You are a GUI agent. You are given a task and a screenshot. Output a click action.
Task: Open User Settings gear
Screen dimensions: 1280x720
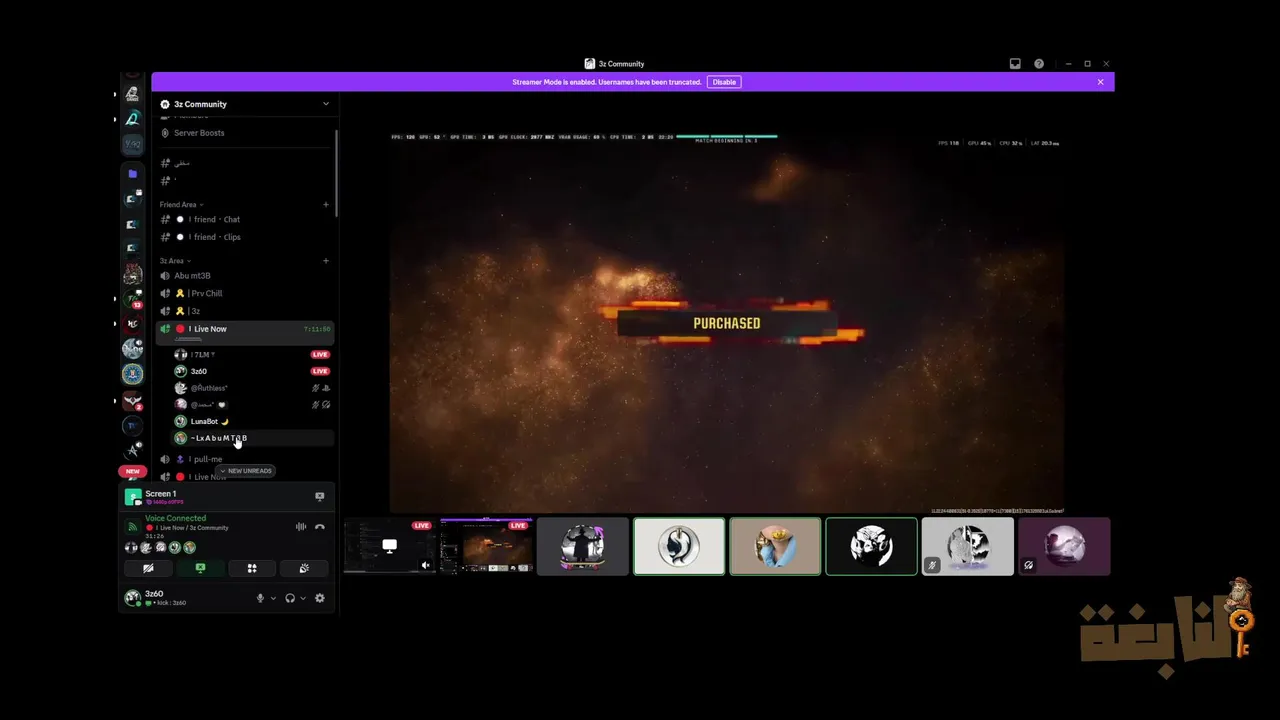[320, 598]
